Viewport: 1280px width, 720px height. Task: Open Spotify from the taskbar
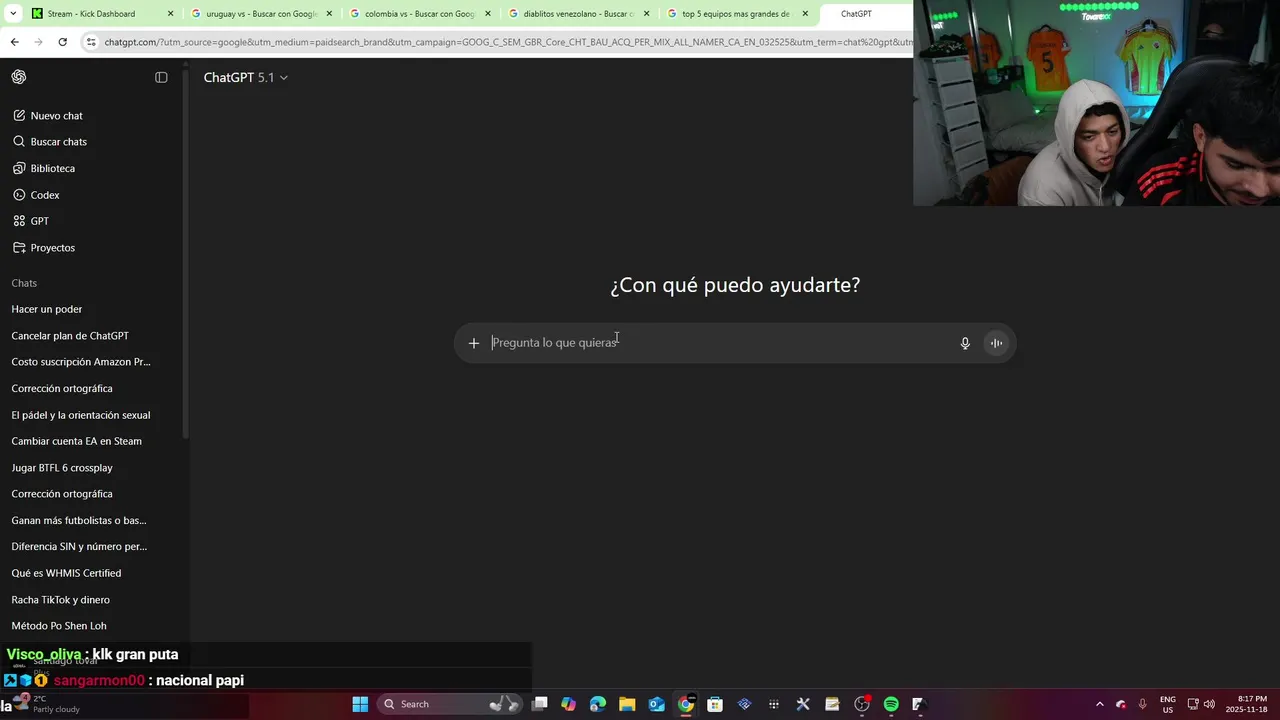pyautogui.click(x=891, y=704)
